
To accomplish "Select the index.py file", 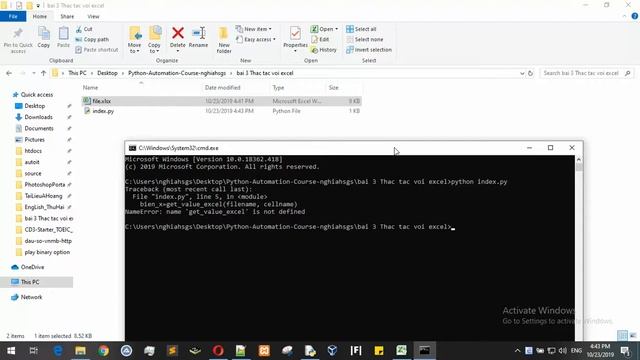I will [222, 111].
